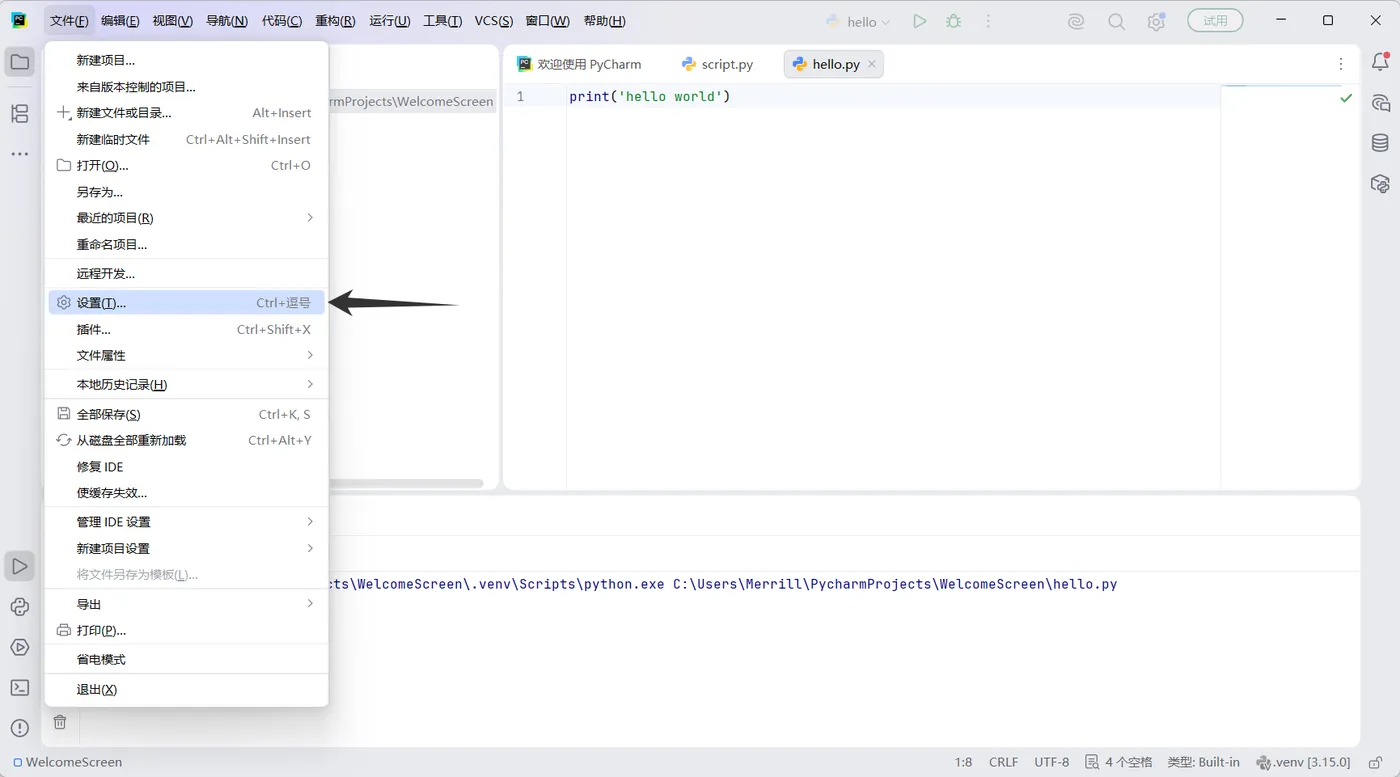Expand the 最近的项目 submenu
This screenshot has height=777, width=1400.
coord(186,218)
